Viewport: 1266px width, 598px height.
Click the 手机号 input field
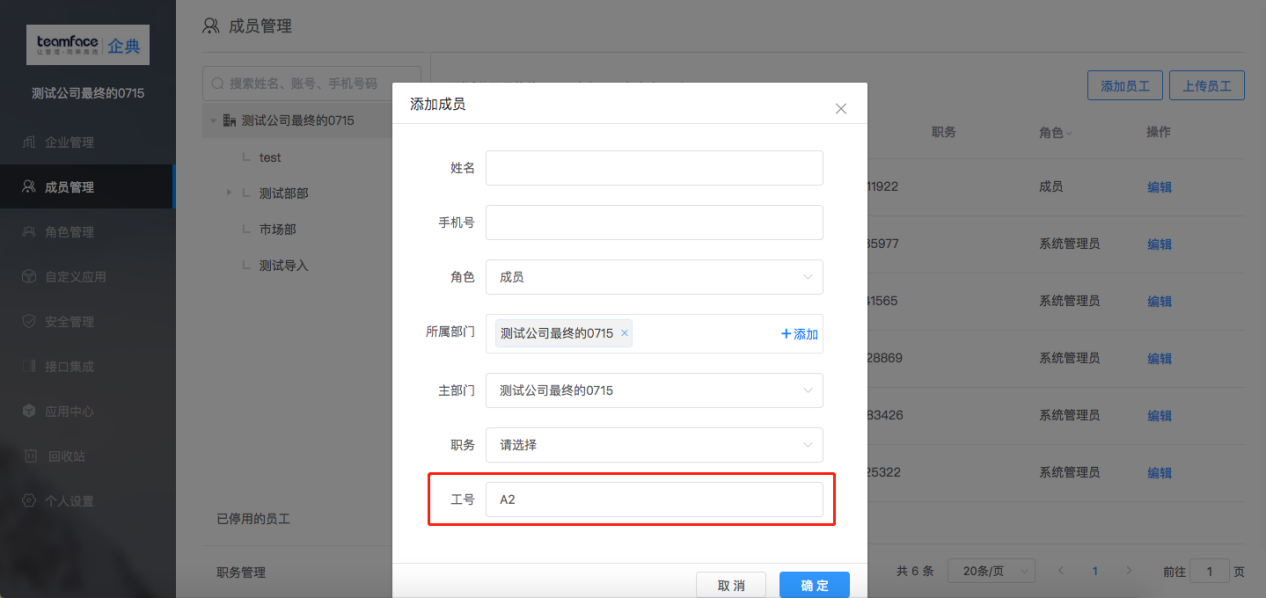point(654,223)
